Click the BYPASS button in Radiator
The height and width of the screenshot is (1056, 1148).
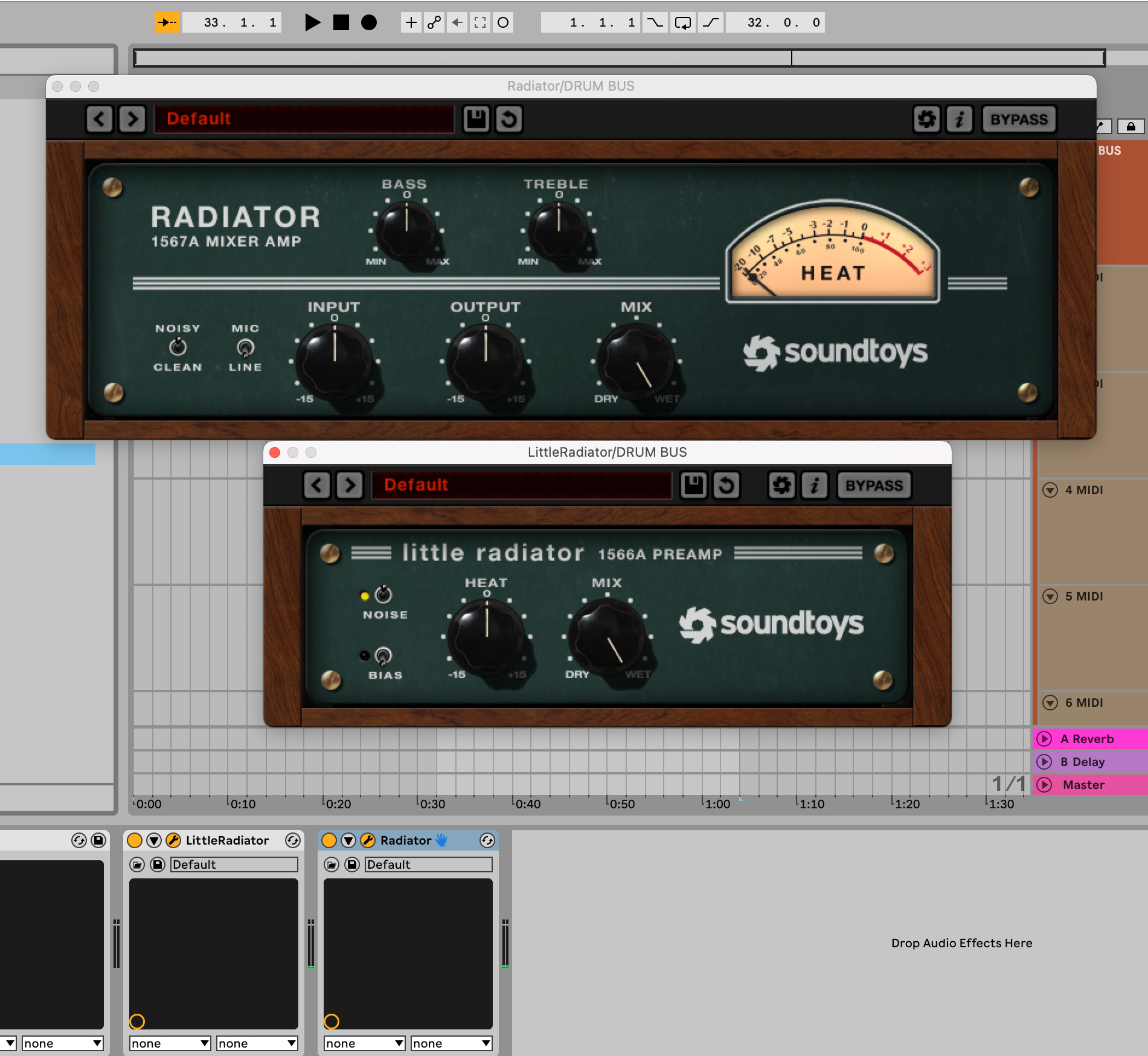(x=1019, y=119)
